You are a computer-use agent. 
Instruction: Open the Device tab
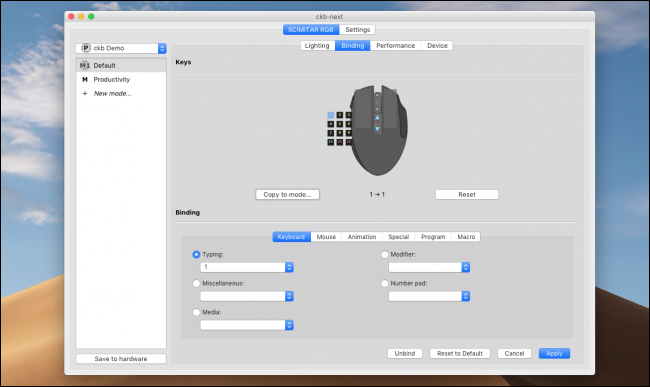pyautogui.click(x=437, y=46)
